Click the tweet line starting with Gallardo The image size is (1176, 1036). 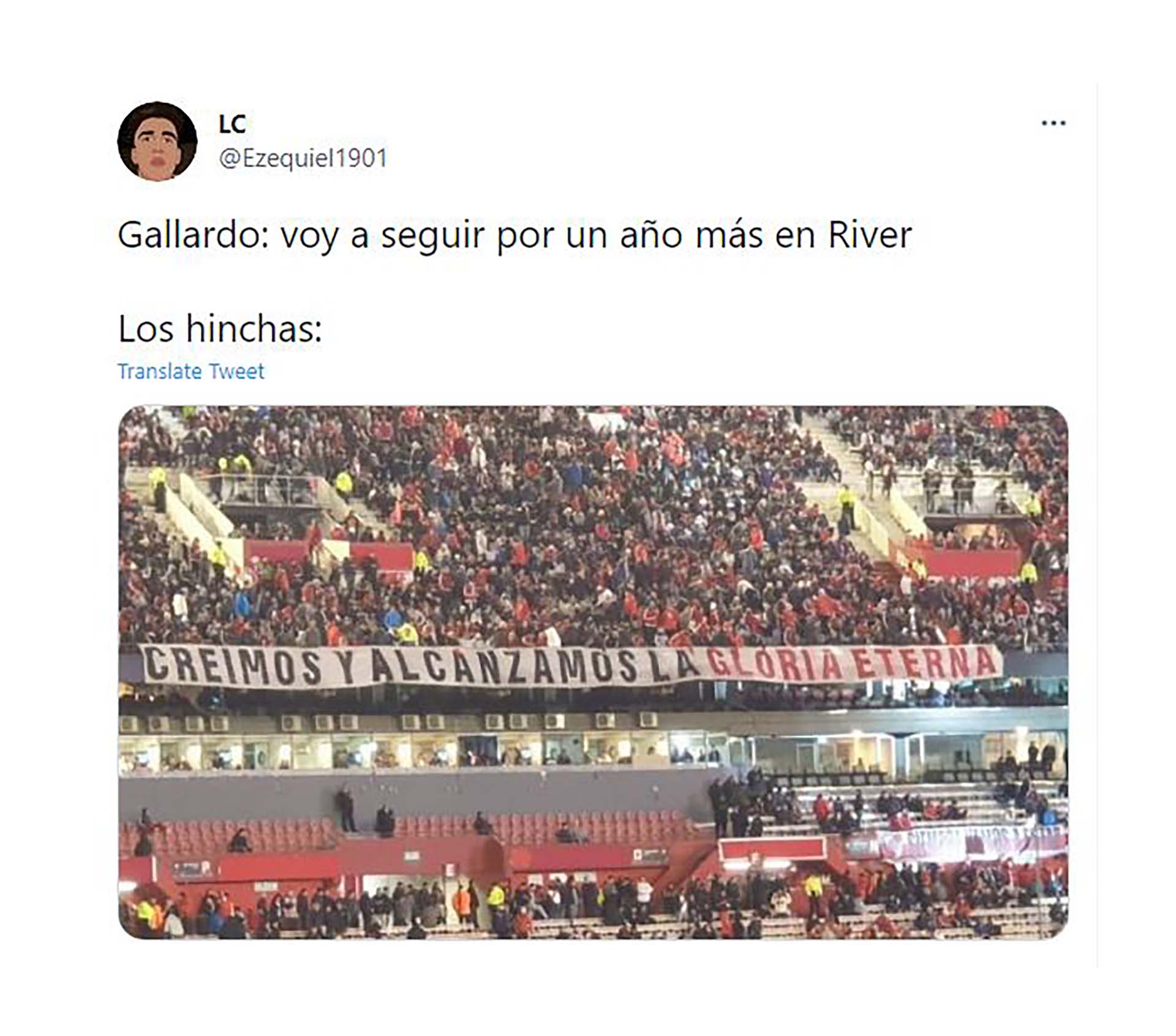tap(514, 235)
